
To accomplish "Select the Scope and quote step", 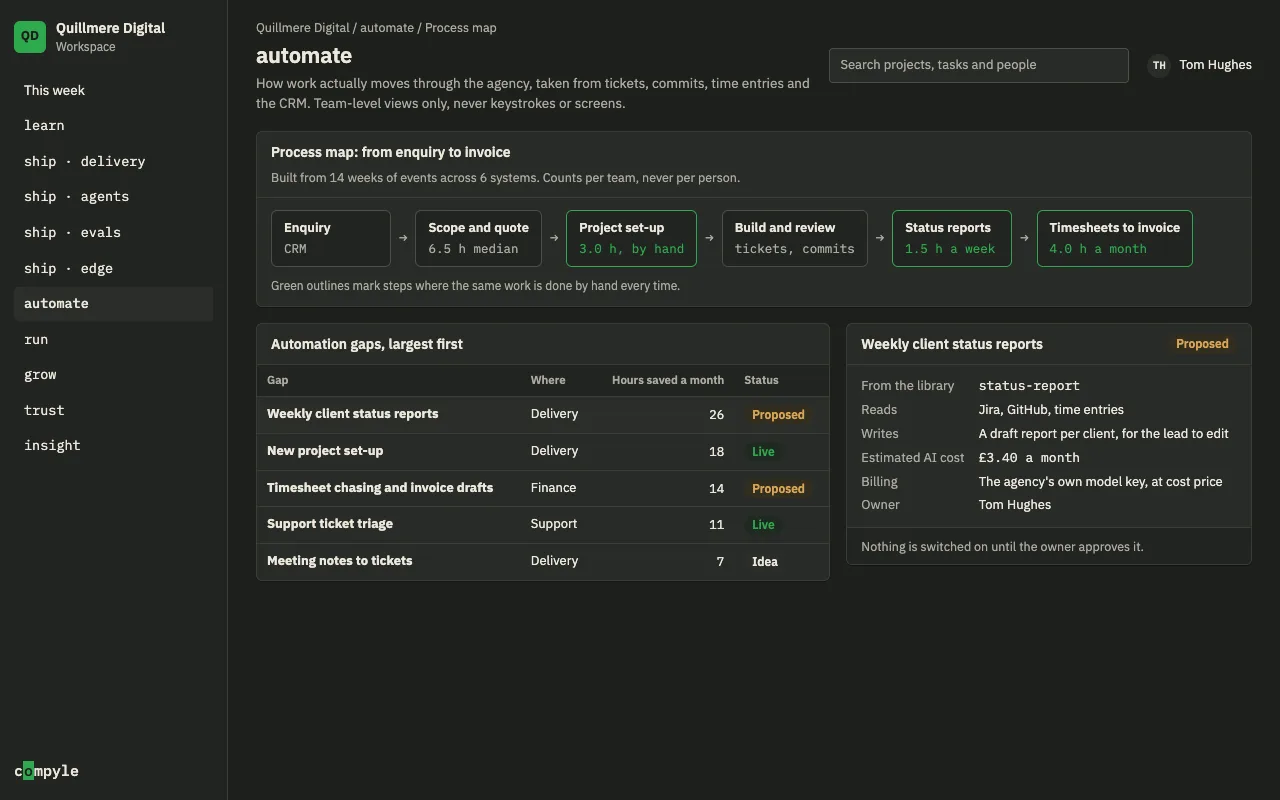I will pos(478,238).
